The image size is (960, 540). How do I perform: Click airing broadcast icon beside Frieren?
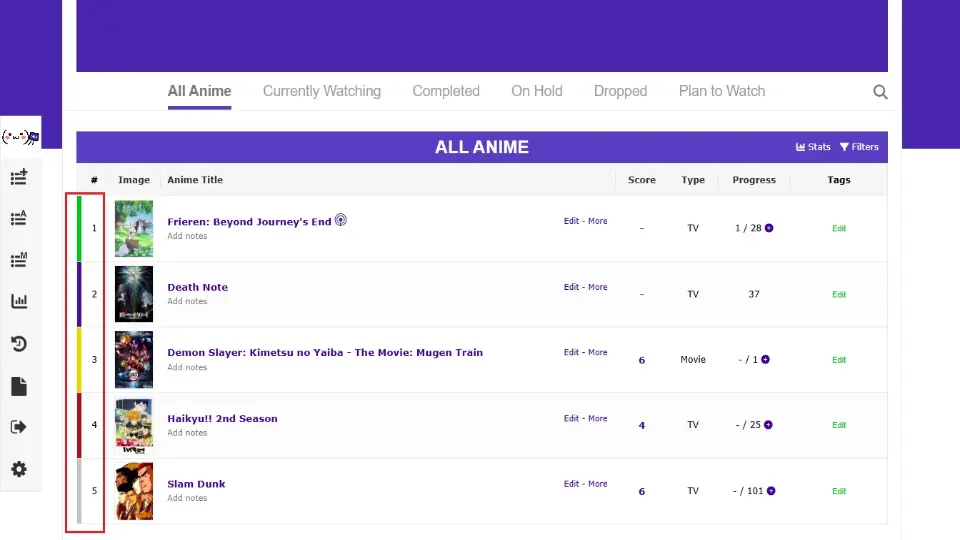click(341, 220)
